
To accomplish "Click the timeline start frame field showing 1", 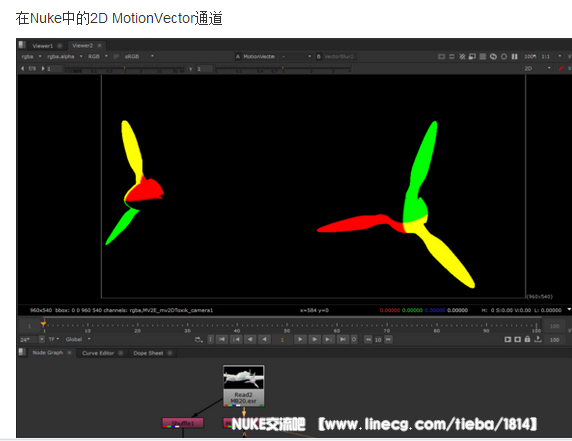I will [x=29, y=326].
